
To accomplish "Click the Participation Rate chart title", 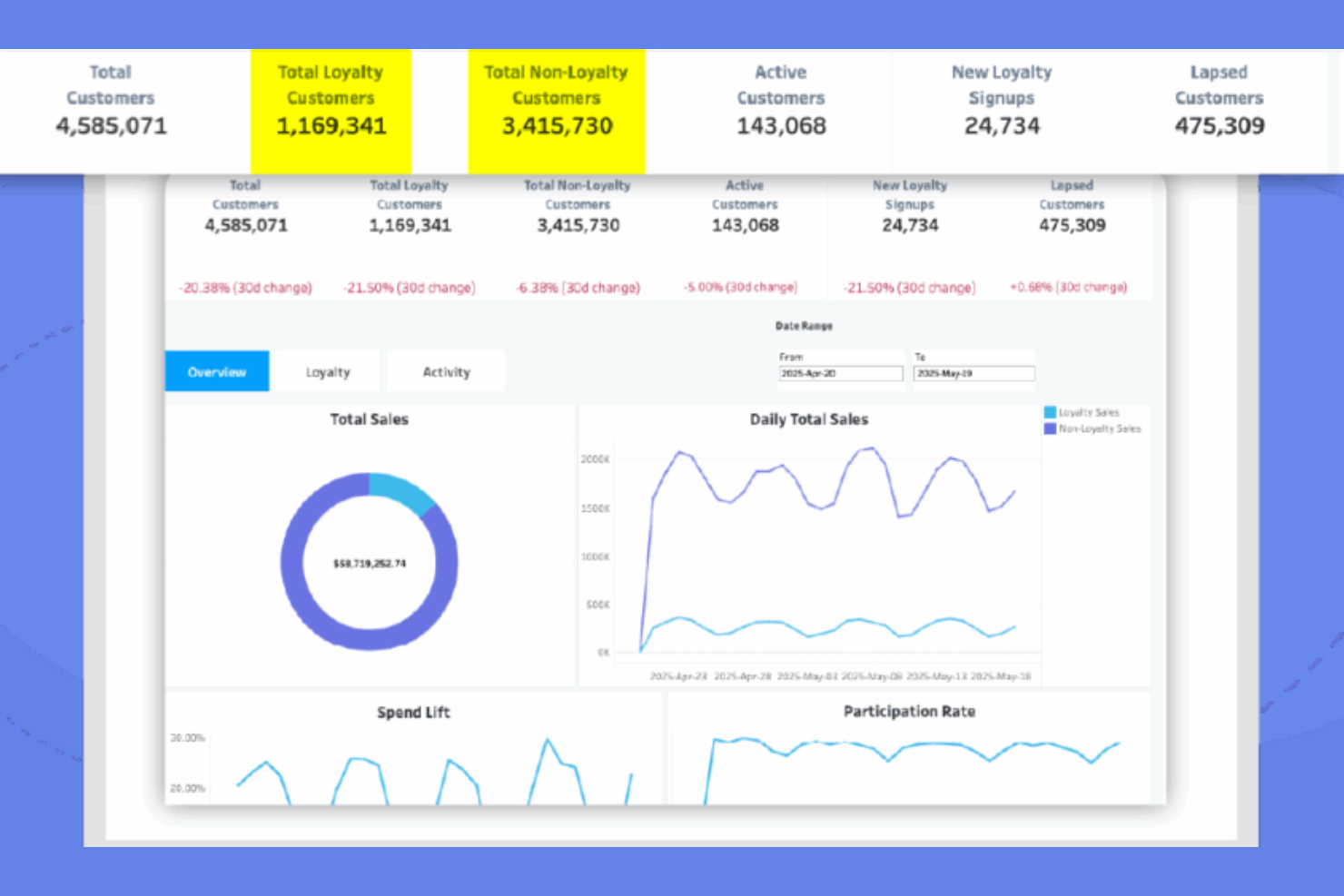I will (x=909, y=712).
